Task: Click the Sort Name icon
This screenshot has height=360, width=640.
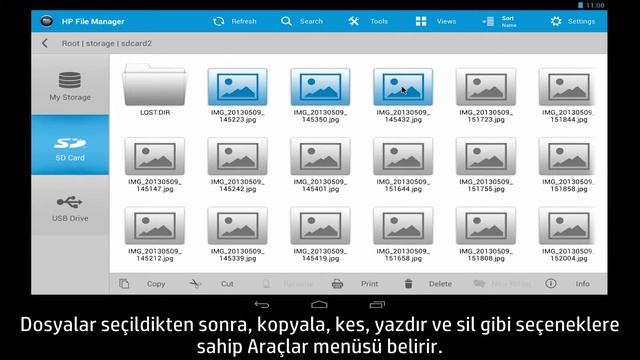Action: point(489,21)
